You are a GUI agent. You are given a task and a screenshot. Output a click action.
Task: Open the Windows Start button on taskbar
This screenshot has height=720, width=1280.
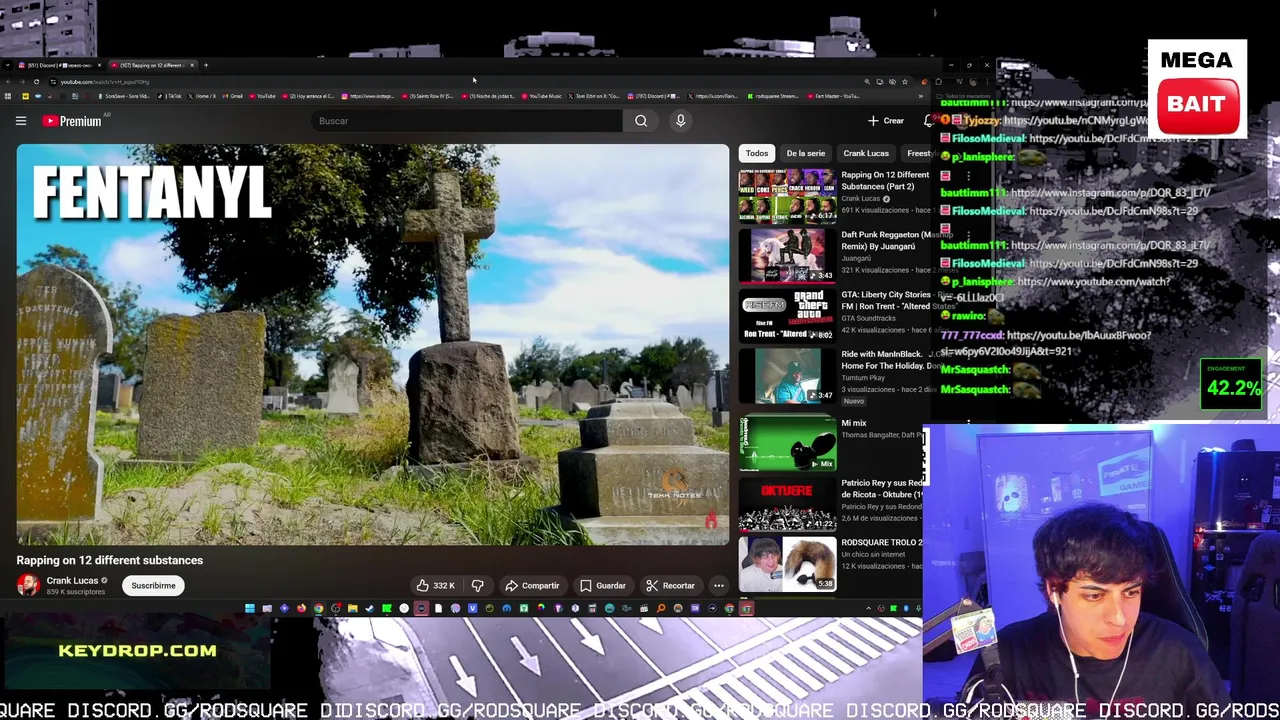(x=250, y=608)
